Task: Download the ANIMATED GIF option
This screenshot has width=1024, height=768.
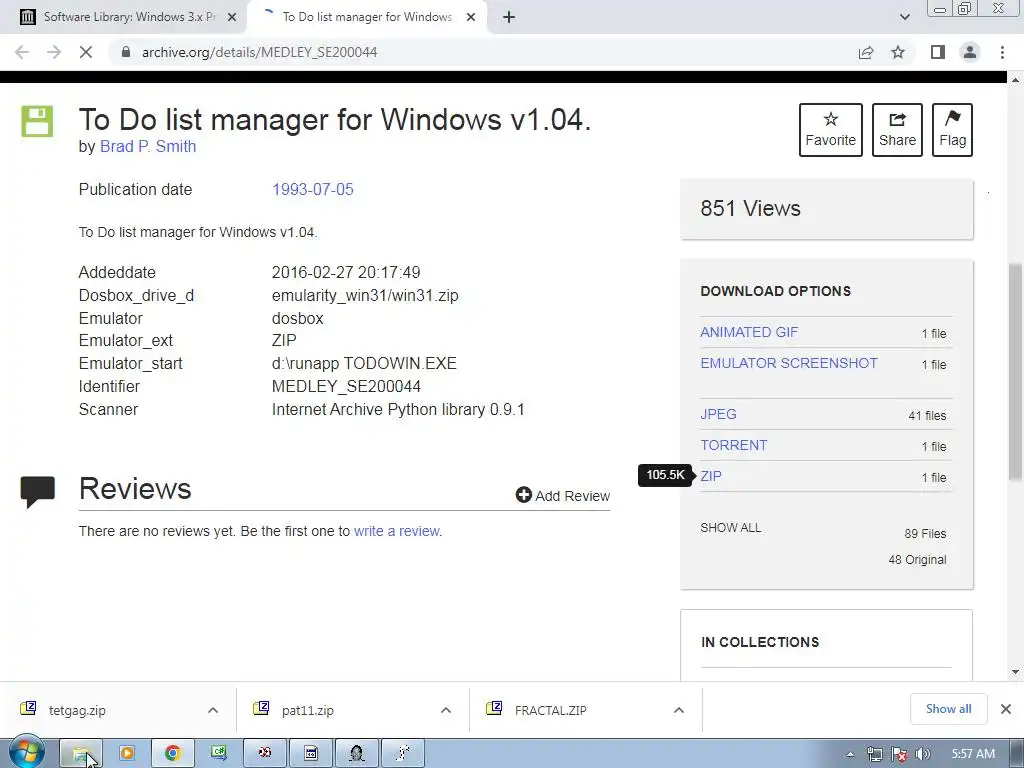Action: tap(749, 332)
